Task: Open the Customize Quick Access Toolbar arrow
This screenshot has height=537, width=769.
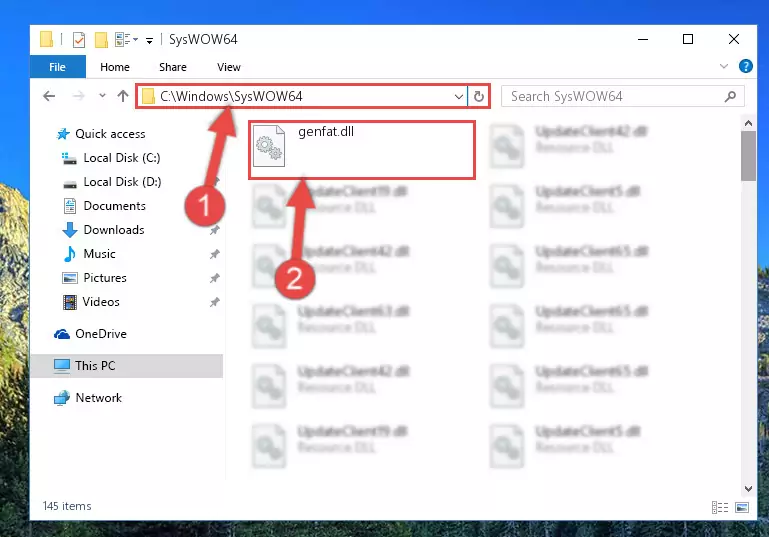Action: [149, 40]
